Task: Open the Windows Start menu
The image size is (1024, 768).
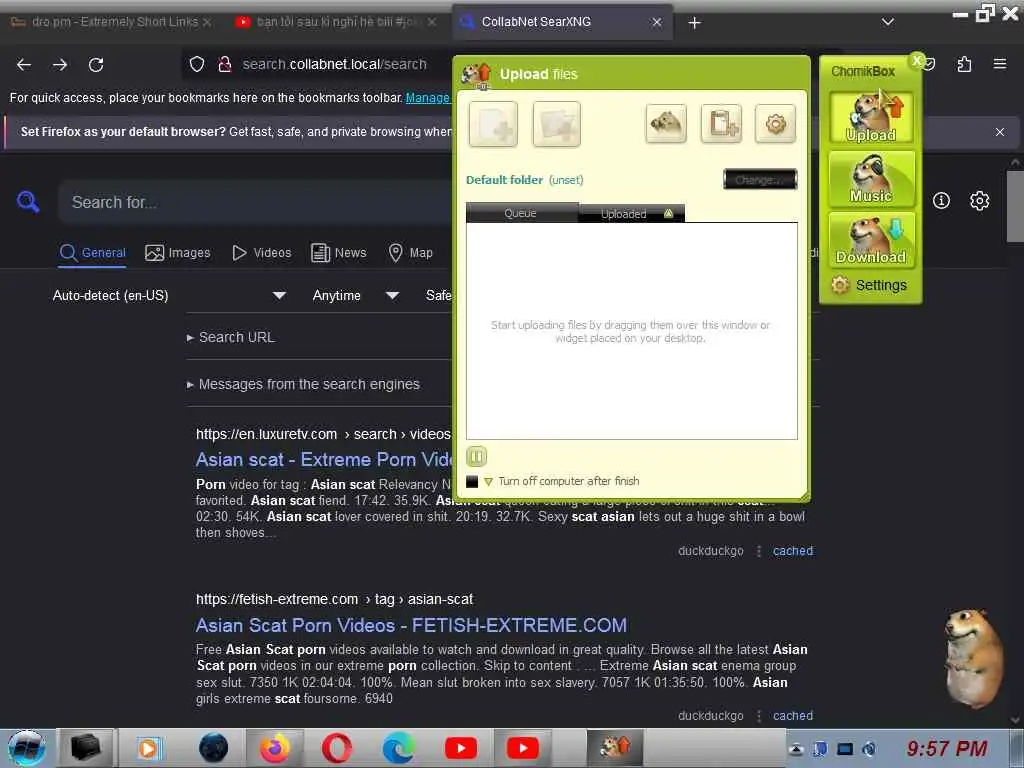Action: click(27, 748)
